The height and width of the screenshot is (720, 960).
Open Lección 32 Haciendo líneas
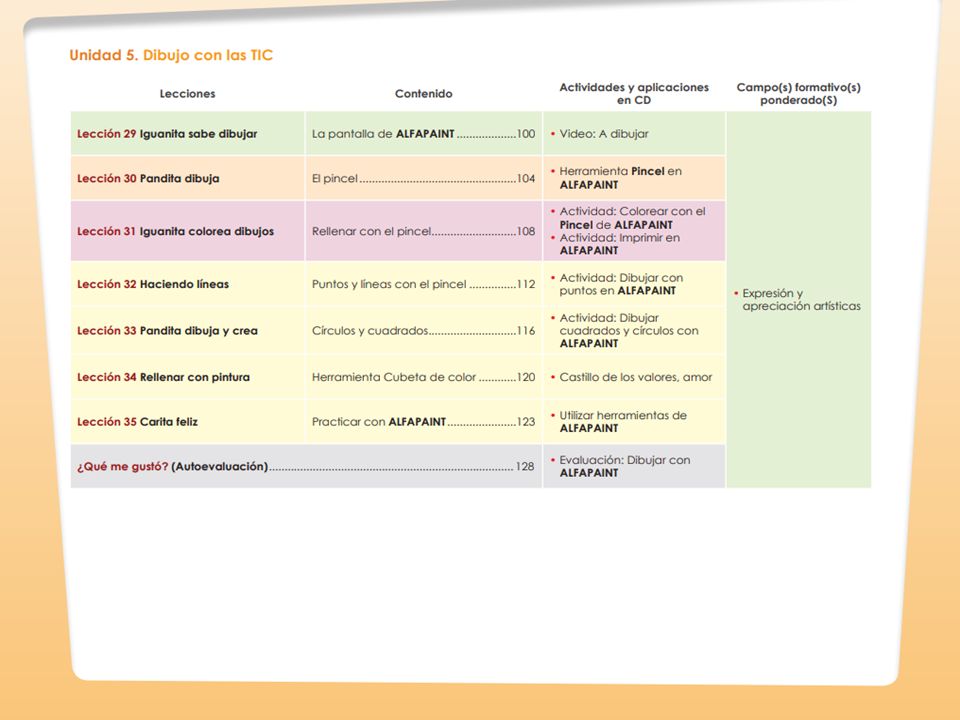point(153,284)
